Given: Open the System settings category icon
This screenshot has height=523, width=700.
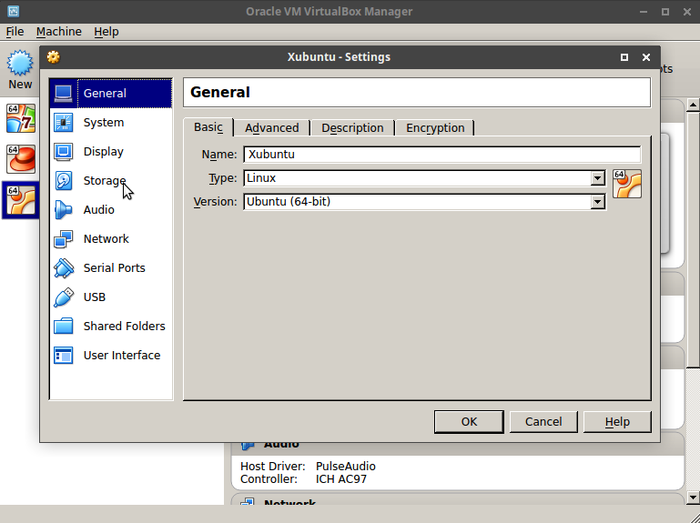Looking at the screenshot, I should [x=63, y=122].
